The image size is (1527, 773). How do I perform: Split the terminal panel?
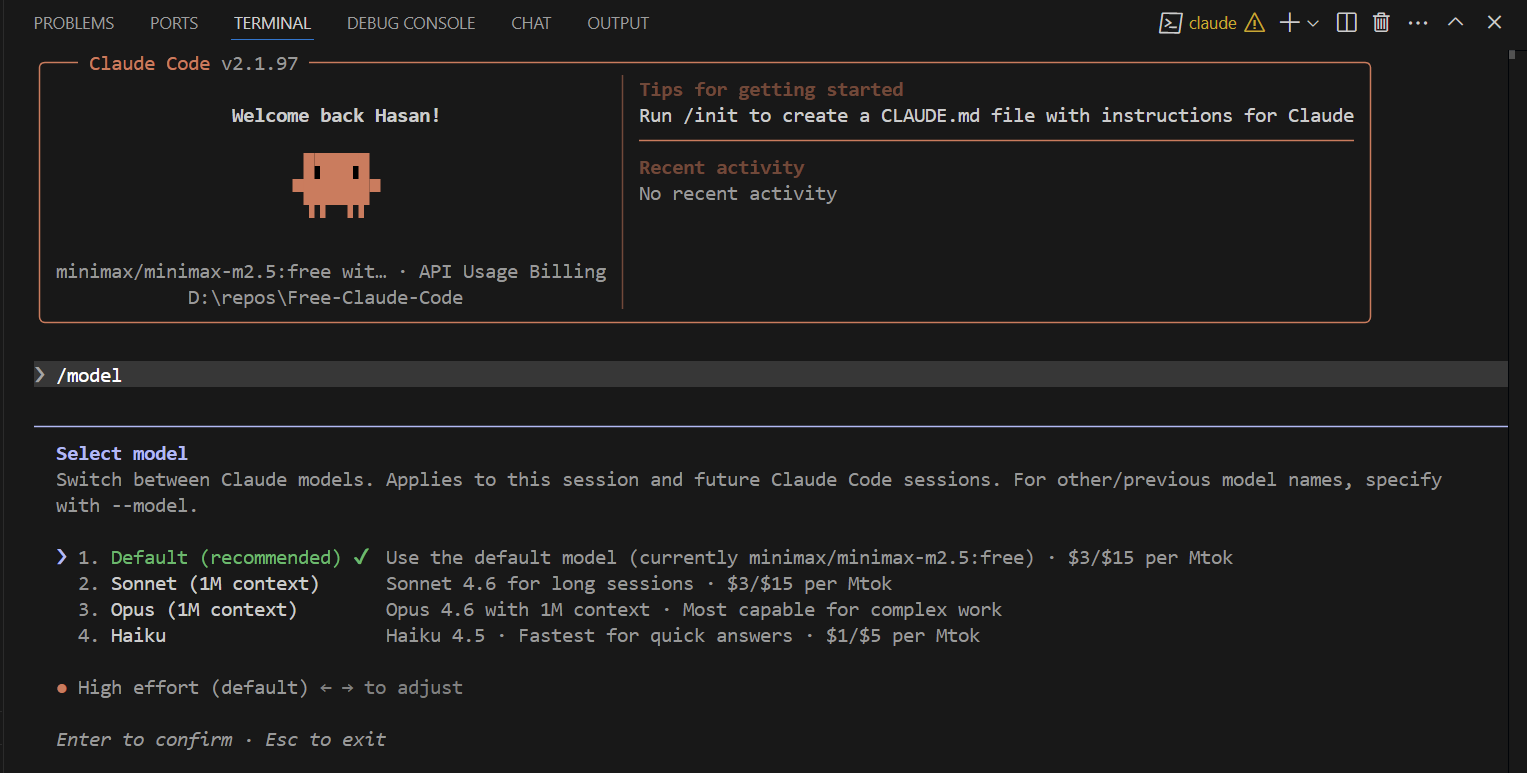(x=1347, y=23)
